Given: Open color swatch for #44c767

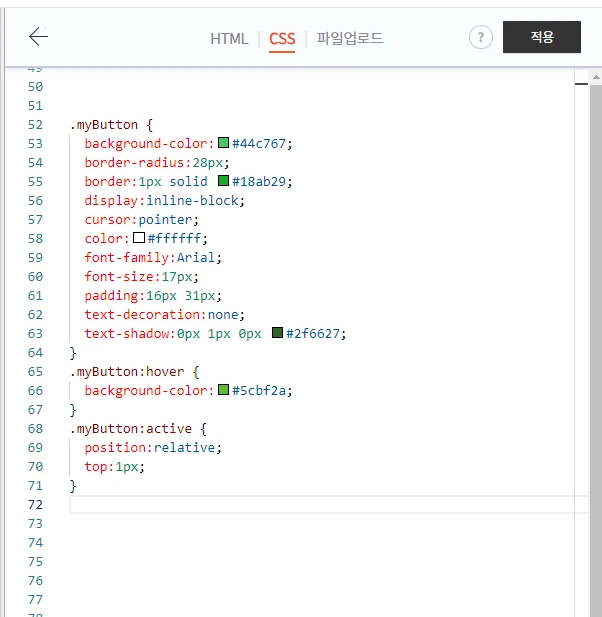Looking at the screenshot, I should 223,142.
